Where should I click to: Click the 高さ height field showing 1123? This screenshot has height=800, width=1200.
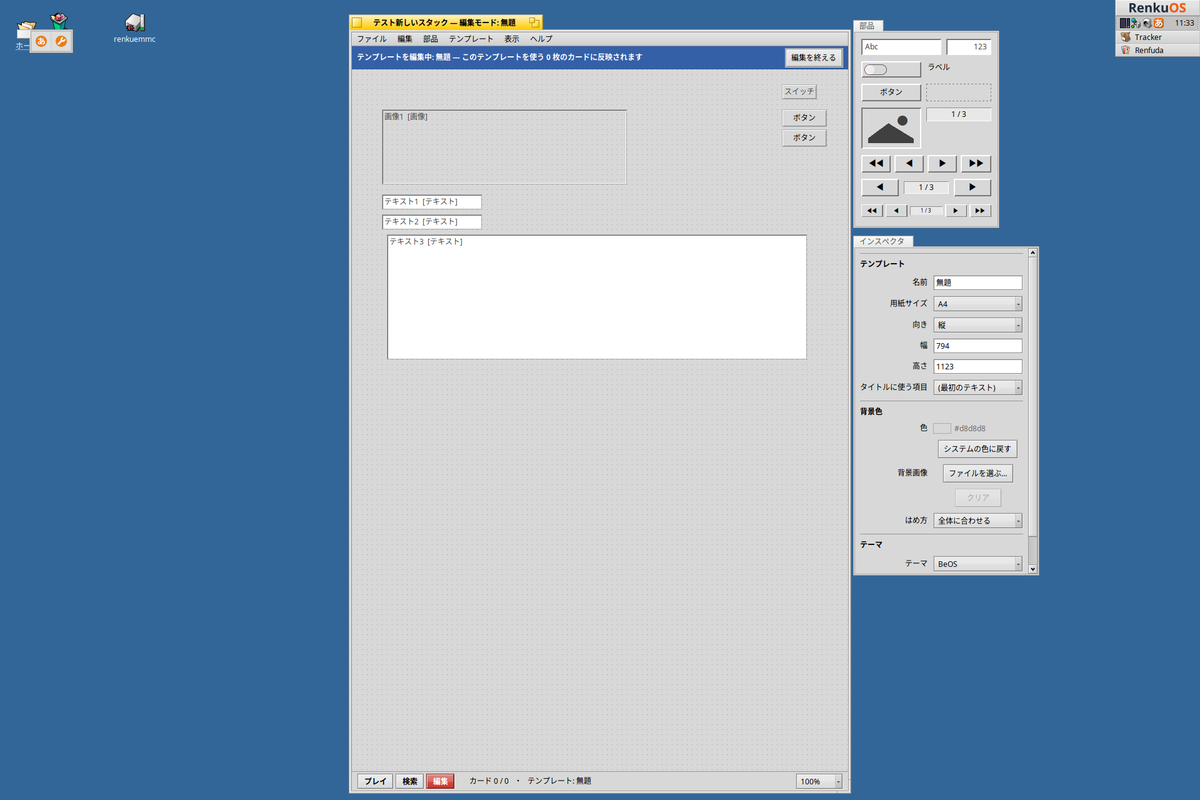point(978,366)
